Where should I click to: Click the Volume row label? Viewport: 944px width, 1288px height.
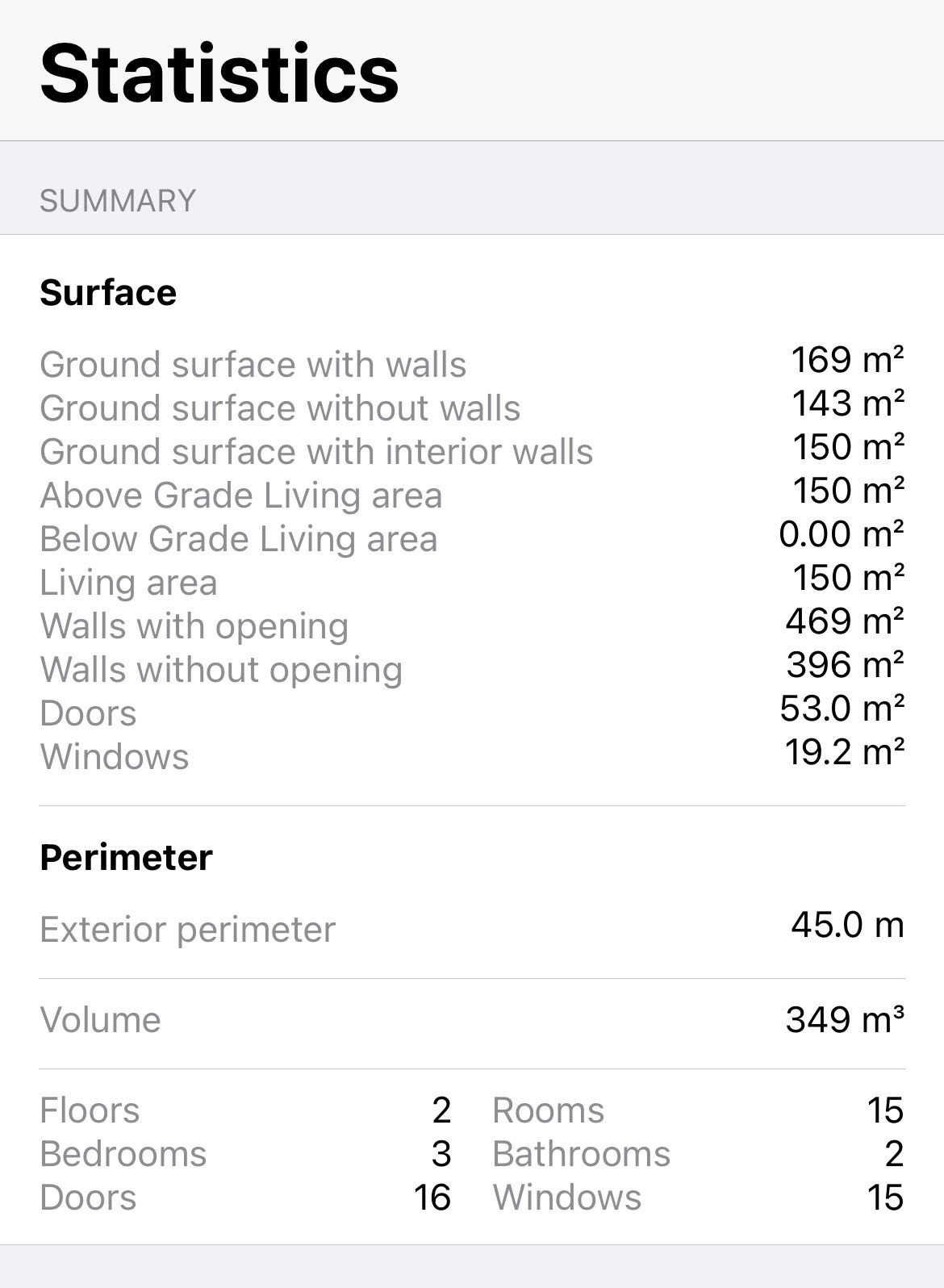101,1020
